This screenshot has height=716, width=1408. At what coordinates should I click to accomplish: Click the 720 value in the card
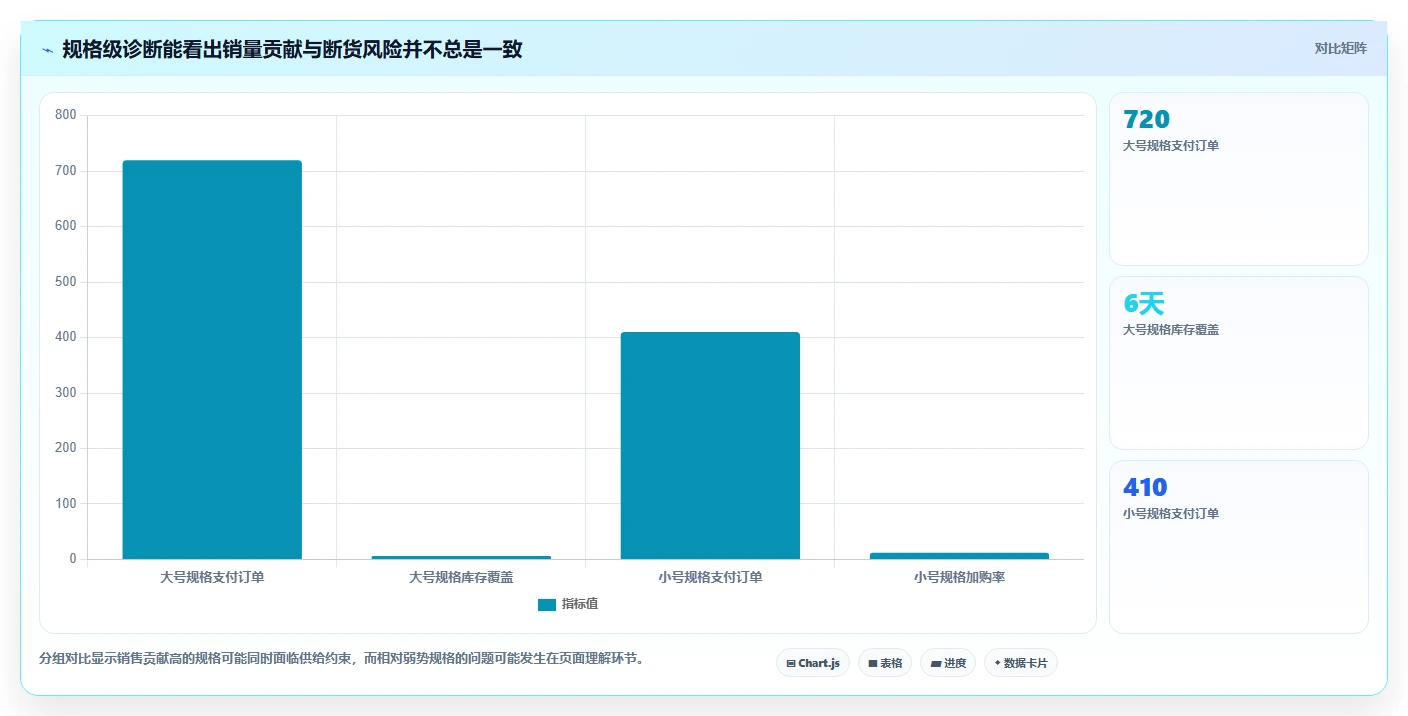[x=1146, y=120]
